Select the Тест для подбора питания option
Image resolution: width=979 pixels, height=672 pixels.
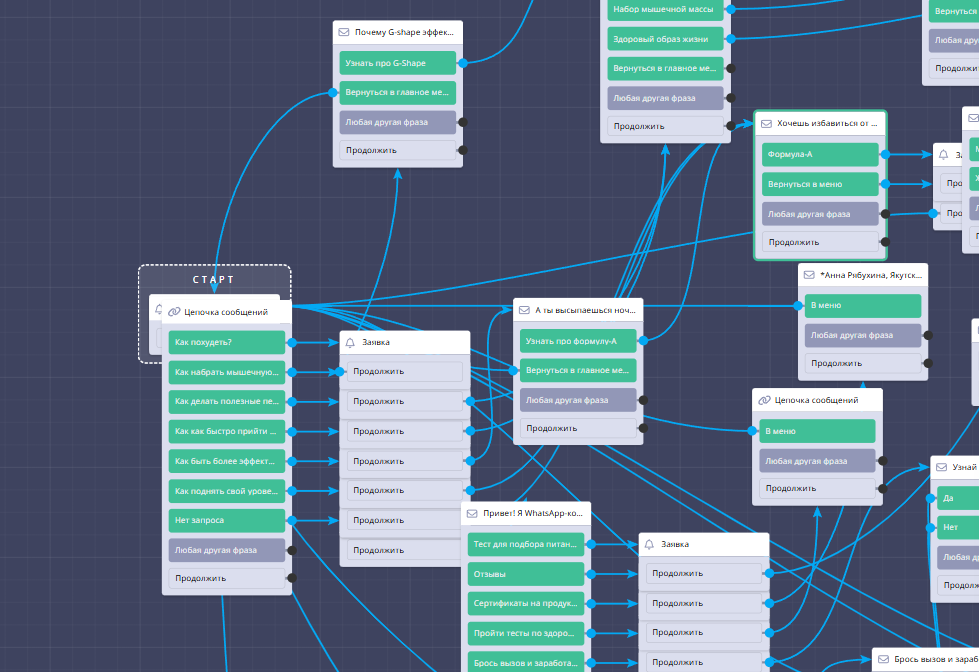(x=525, y=544)
